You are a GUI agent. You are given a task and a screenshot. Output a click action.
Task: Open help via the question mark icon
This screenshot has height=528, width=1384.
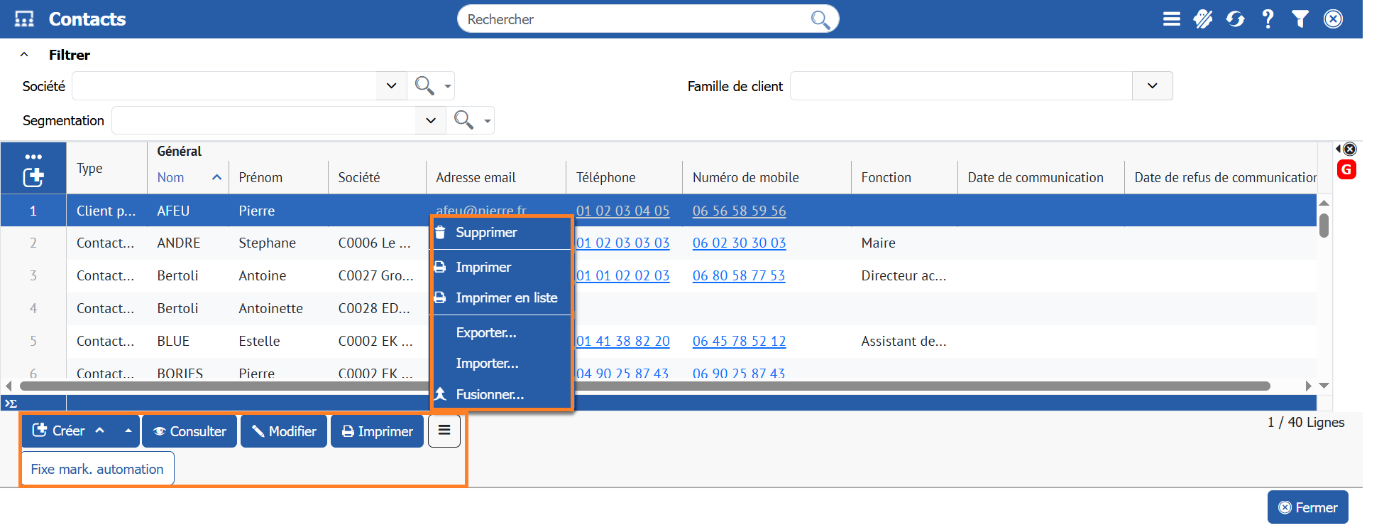pyautogui.click(x=1267, y=19)
